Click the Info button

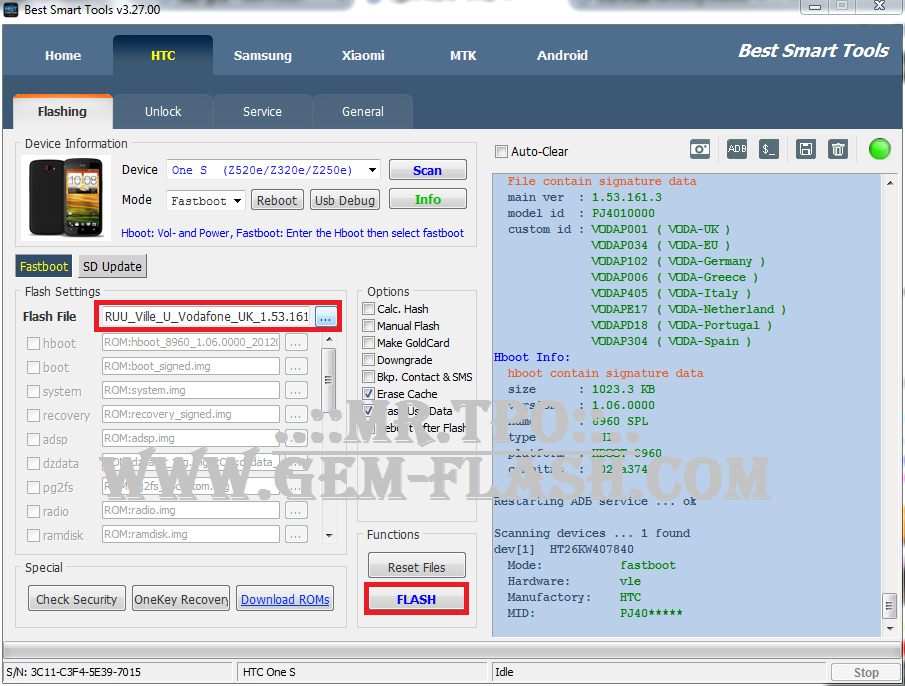(428, 199)
